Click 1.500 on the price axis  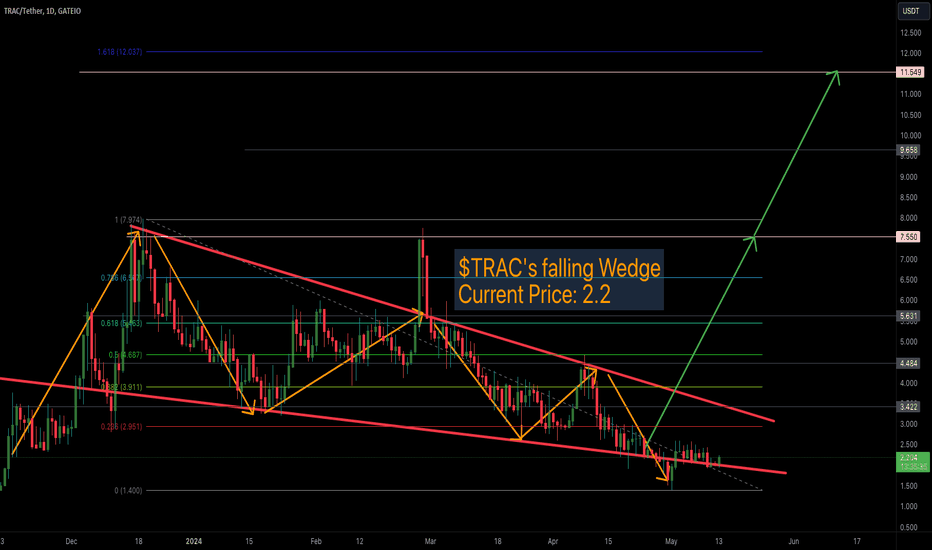coord(909,486)
